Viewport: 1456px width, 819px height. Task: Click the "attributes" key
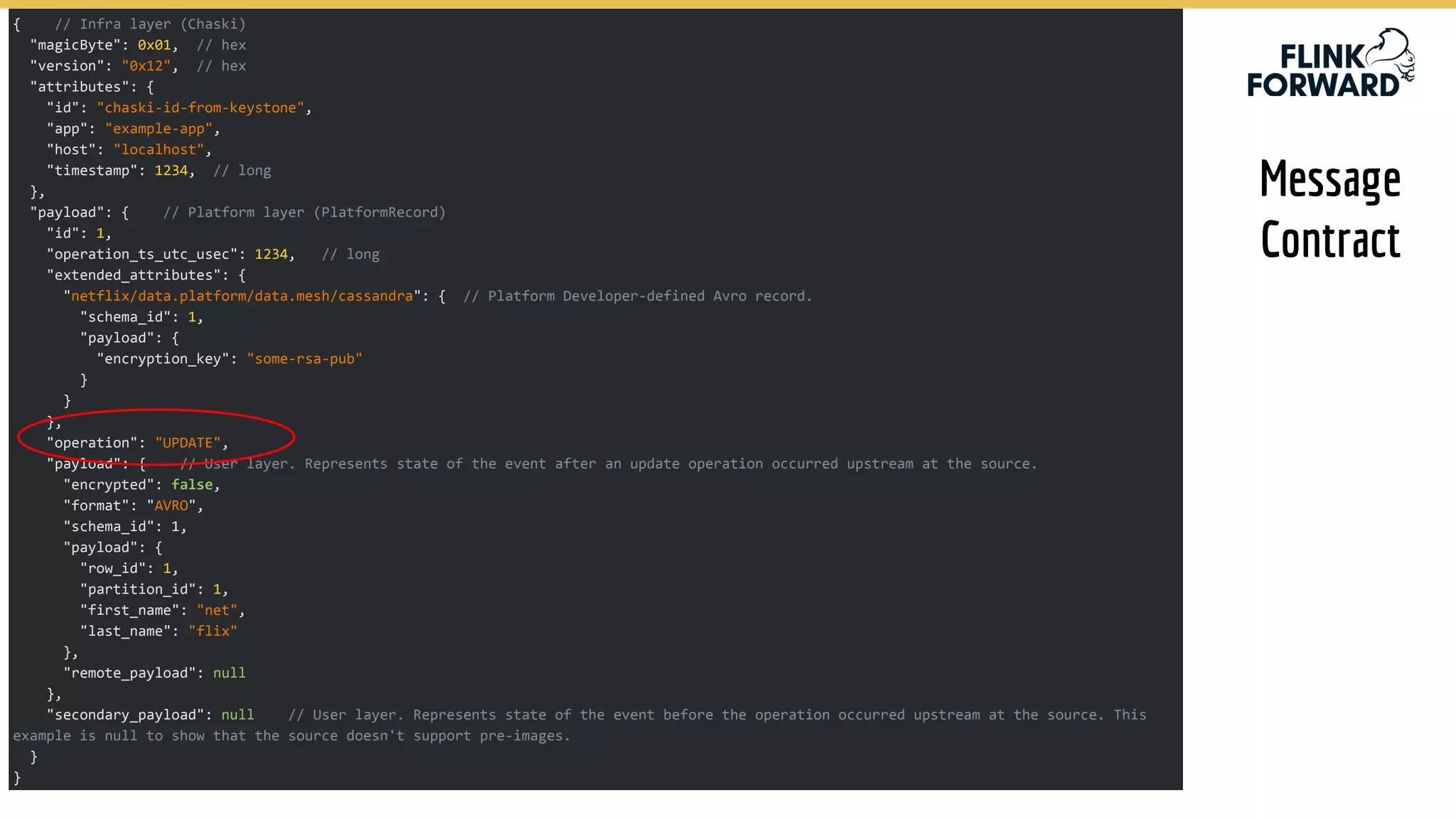coord(80,87)
